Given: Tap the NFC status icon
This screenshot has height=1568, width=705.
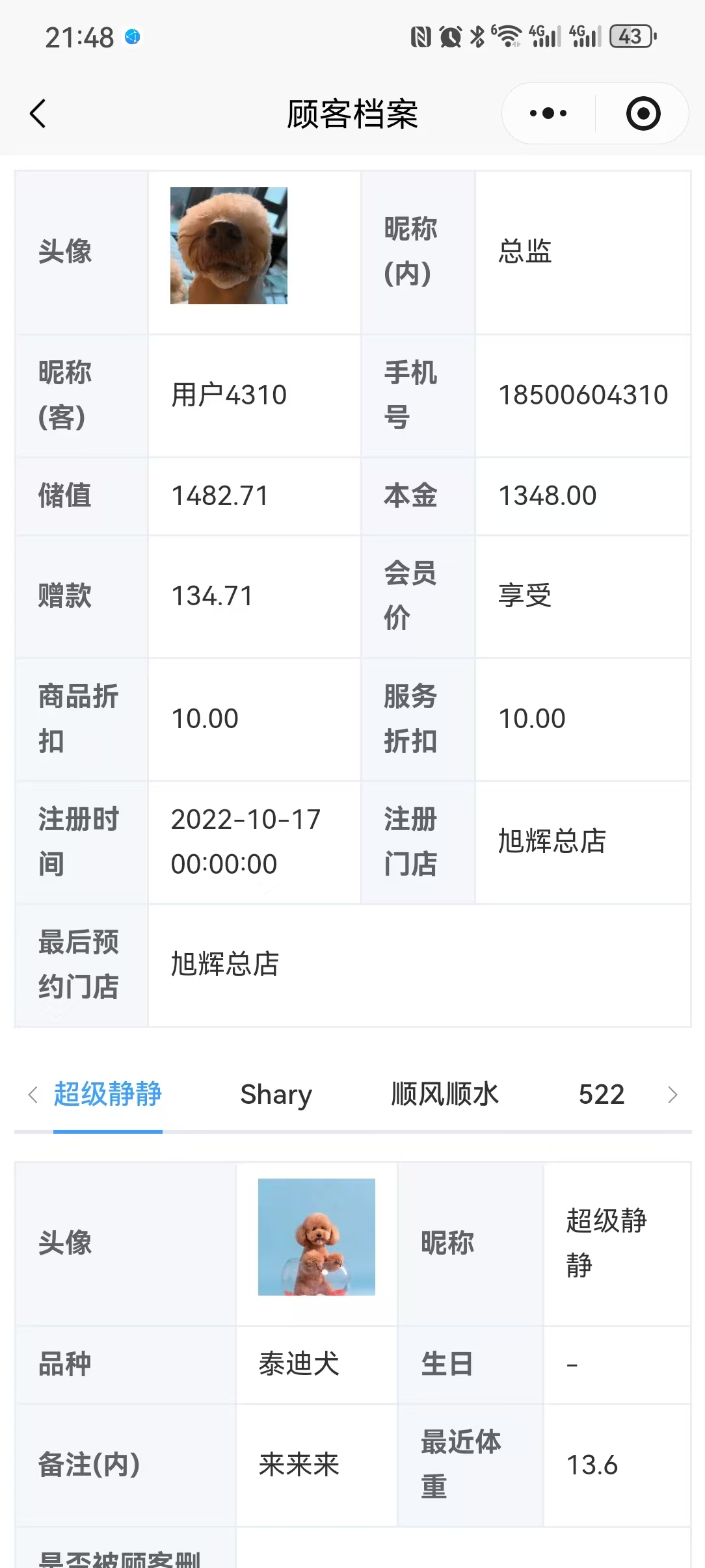Looking at the screenshot, I should 421,36.
